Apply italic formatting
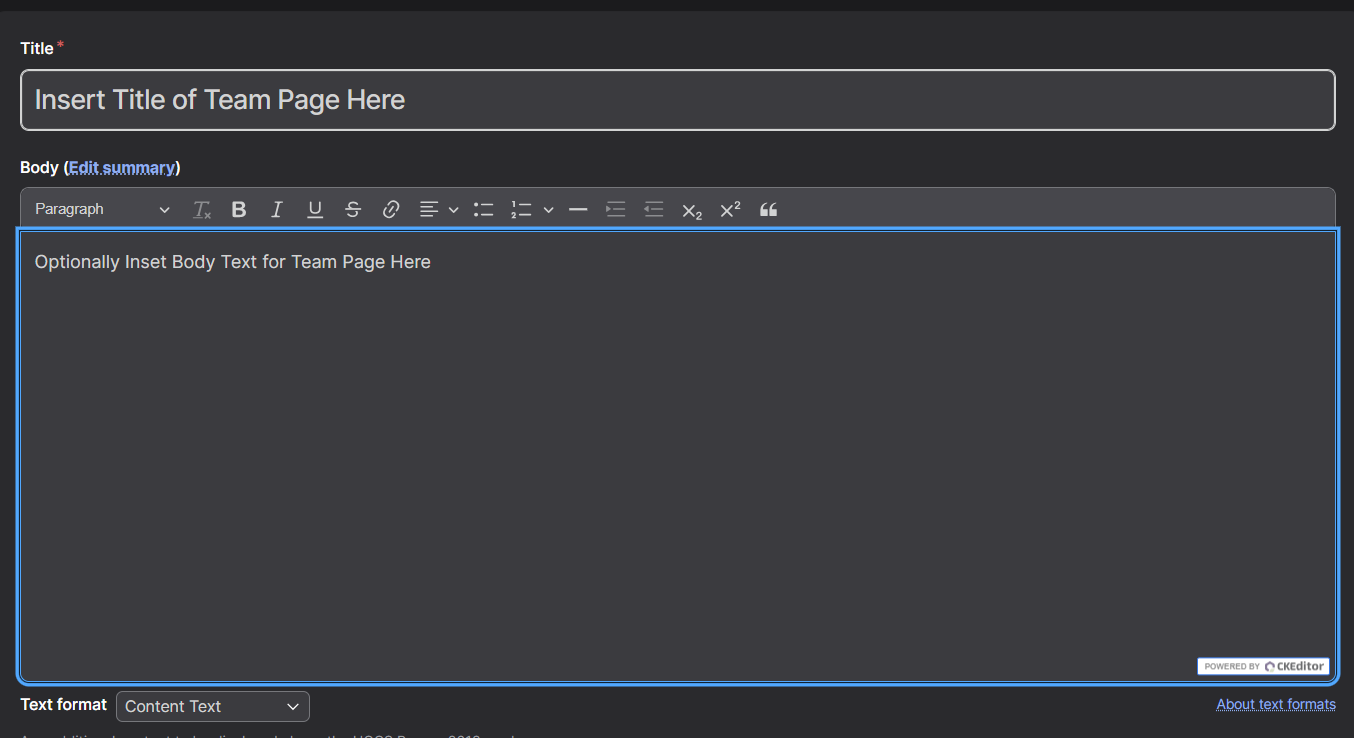The image size is (1354, 738). coord(277,210)
